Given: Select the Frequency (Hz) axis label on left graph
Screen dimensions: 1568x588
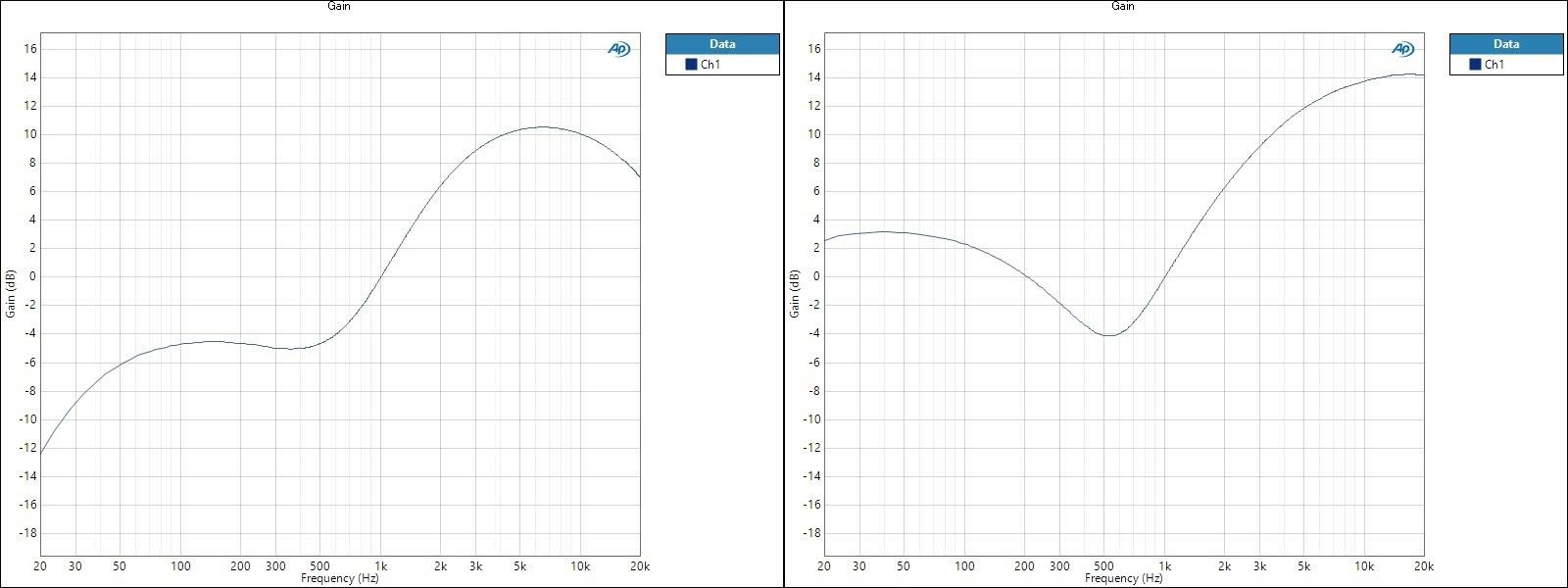Looking at the screenshot, I should point(339,578).
